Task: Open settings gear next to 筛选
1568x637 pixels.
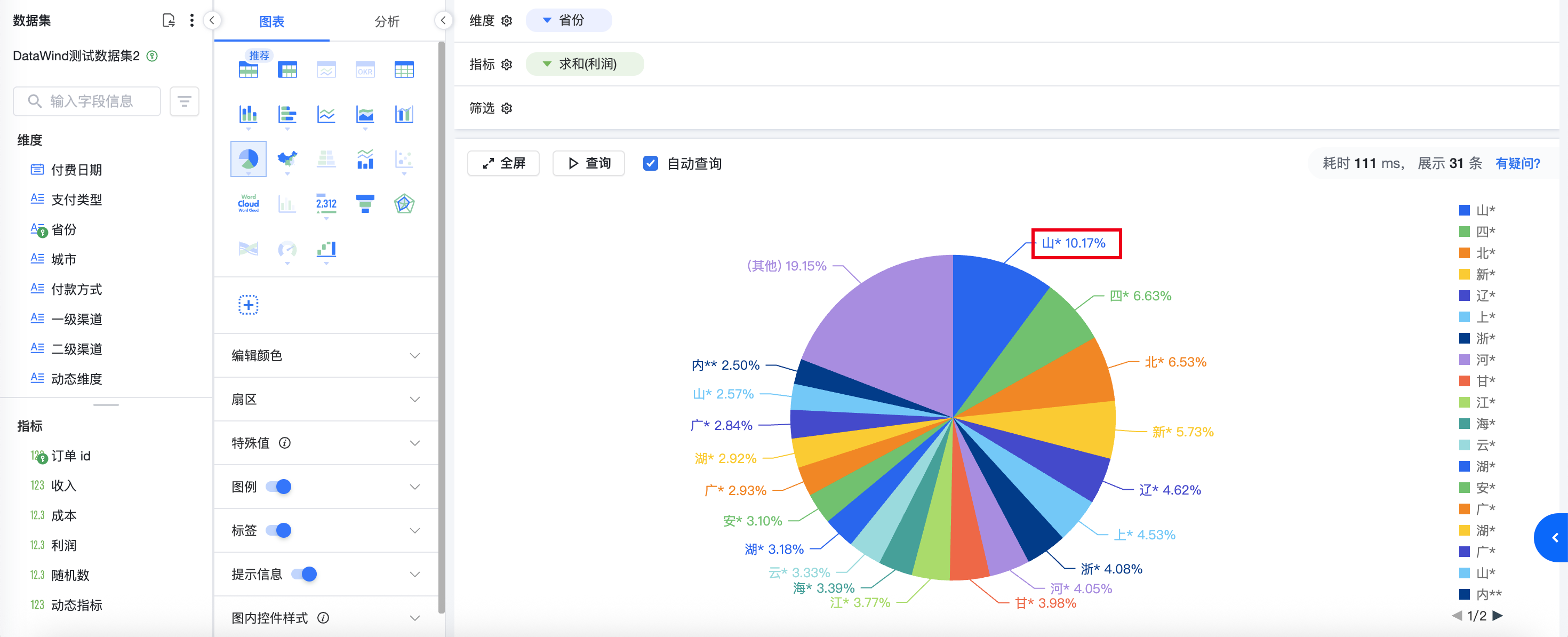Action: (507, 108)
